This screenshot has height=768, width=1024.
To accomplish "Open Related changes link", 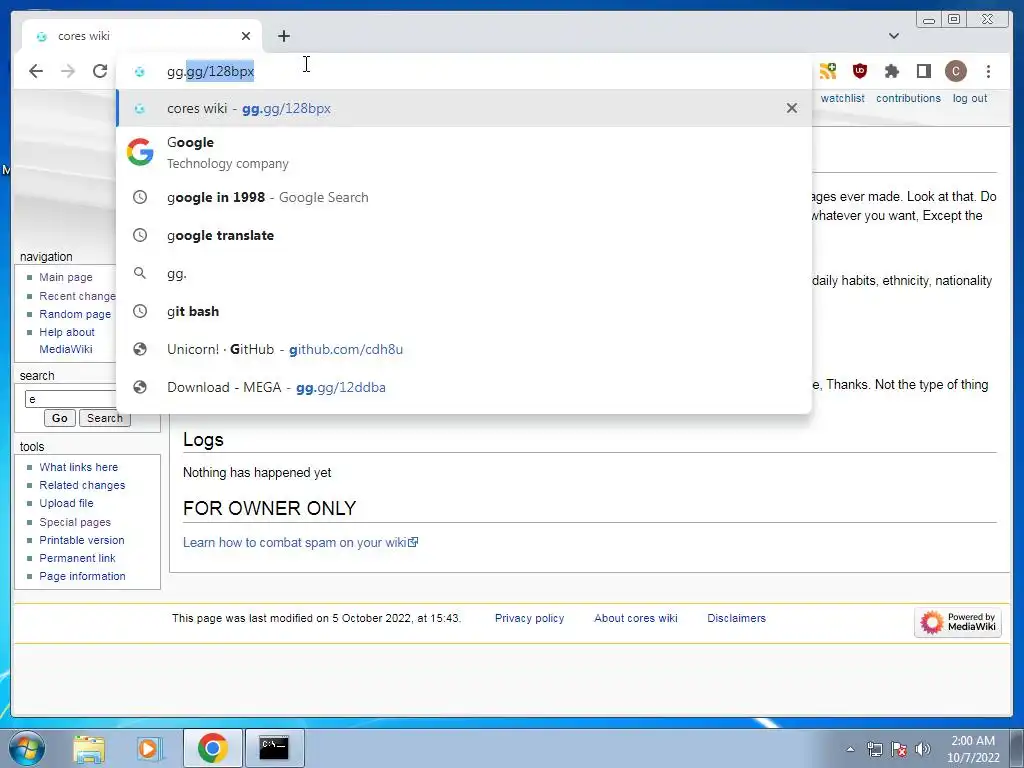I will pos(82,485).
